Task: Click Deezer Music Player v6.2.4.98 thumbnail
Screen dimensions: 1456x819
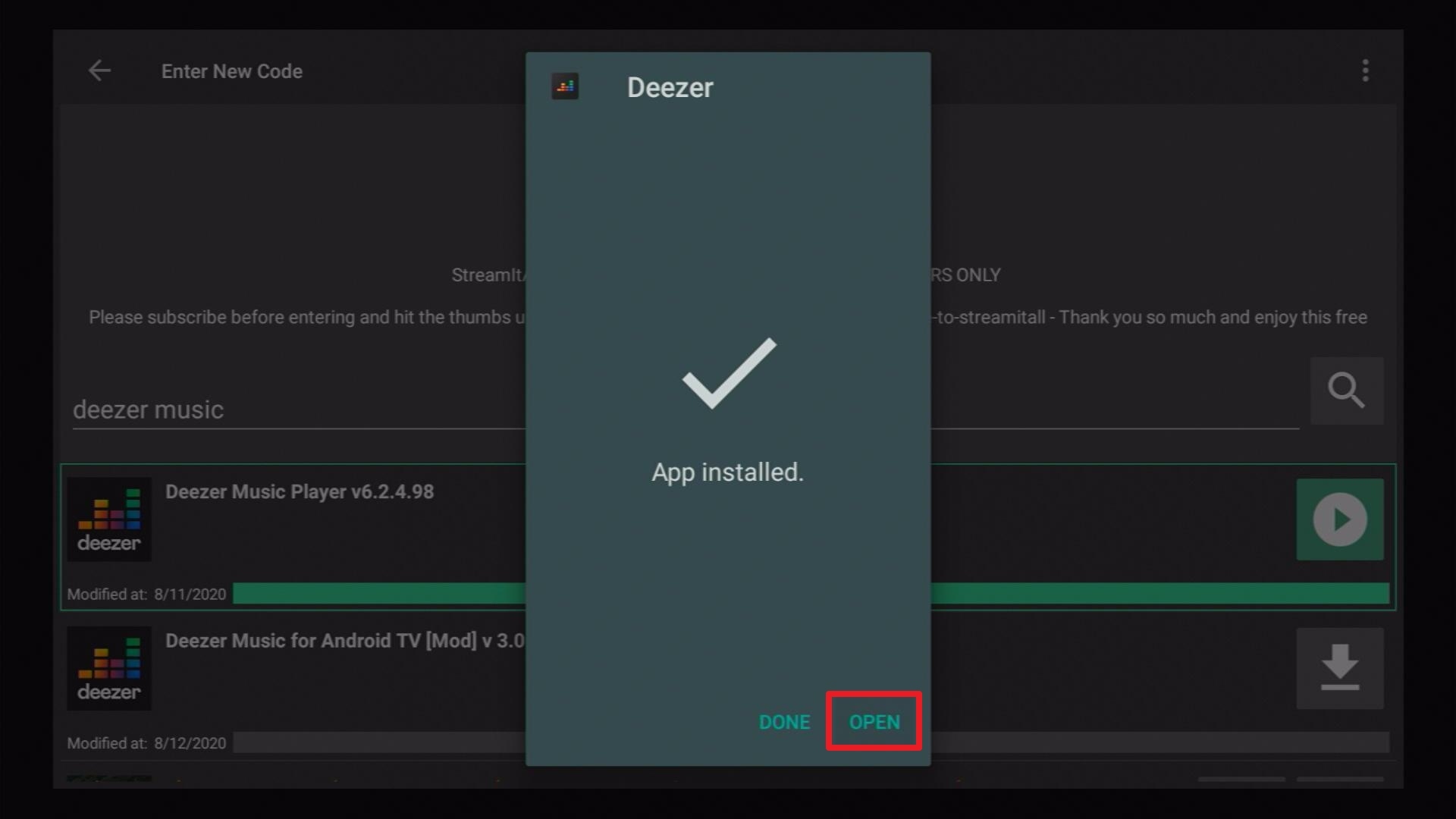Action: click(109, 519)
